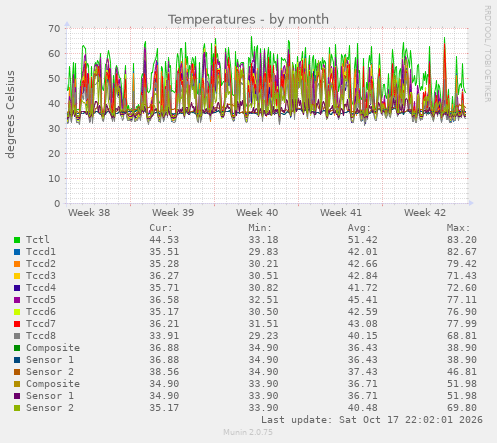
Task: Click the 'Tccd3' legend label
Action: (41, 276)
